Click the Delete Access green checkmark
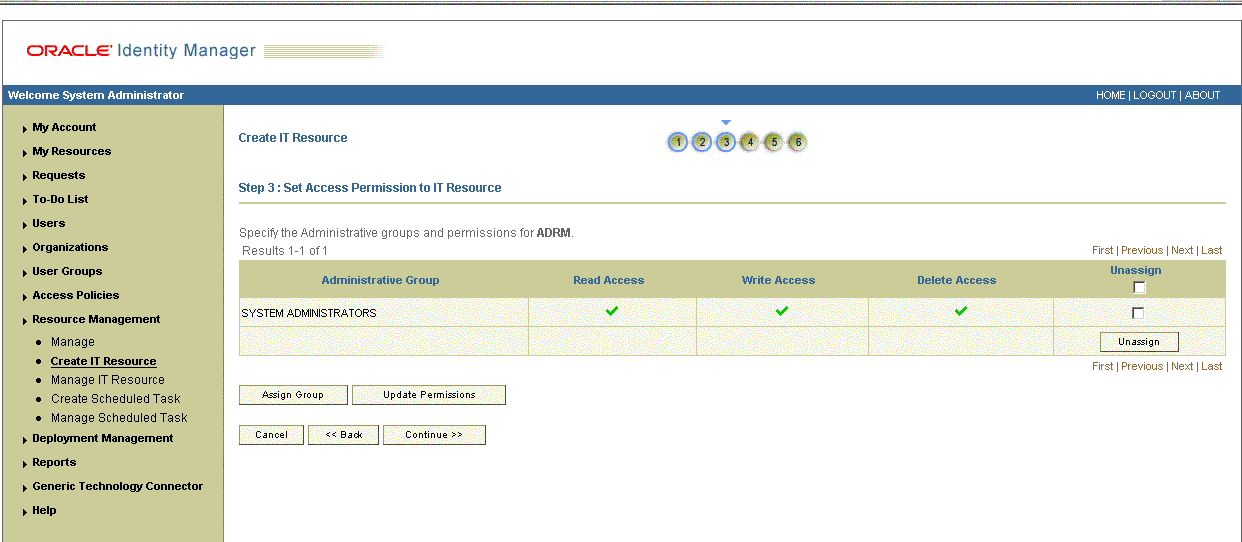Image resolution: width=1242 pixels, height=542 pixels. click(x=961, y=311)
